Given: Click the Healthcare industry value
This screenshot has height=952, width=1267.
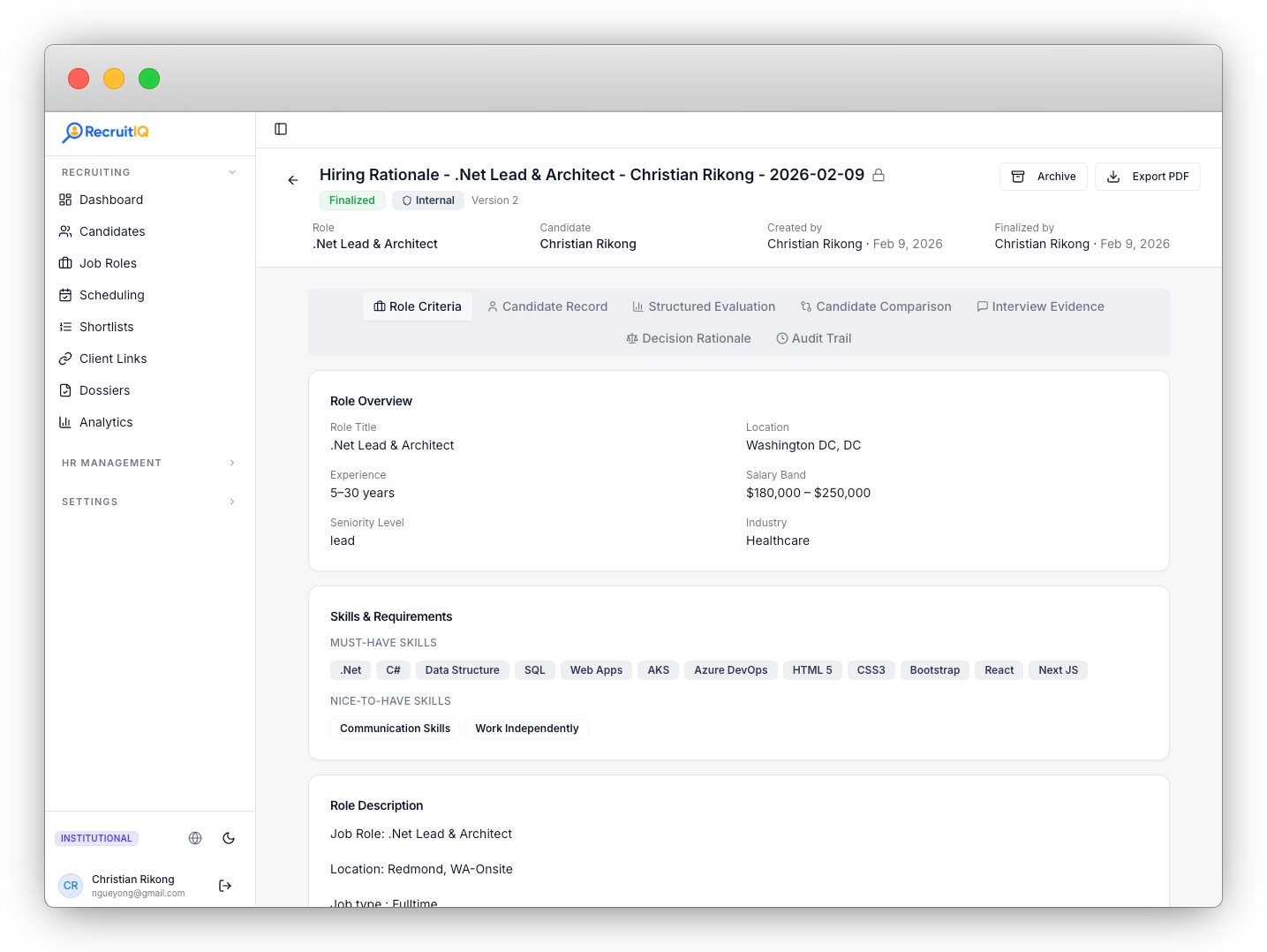Looking at the screenshot, I should (778, 540).
